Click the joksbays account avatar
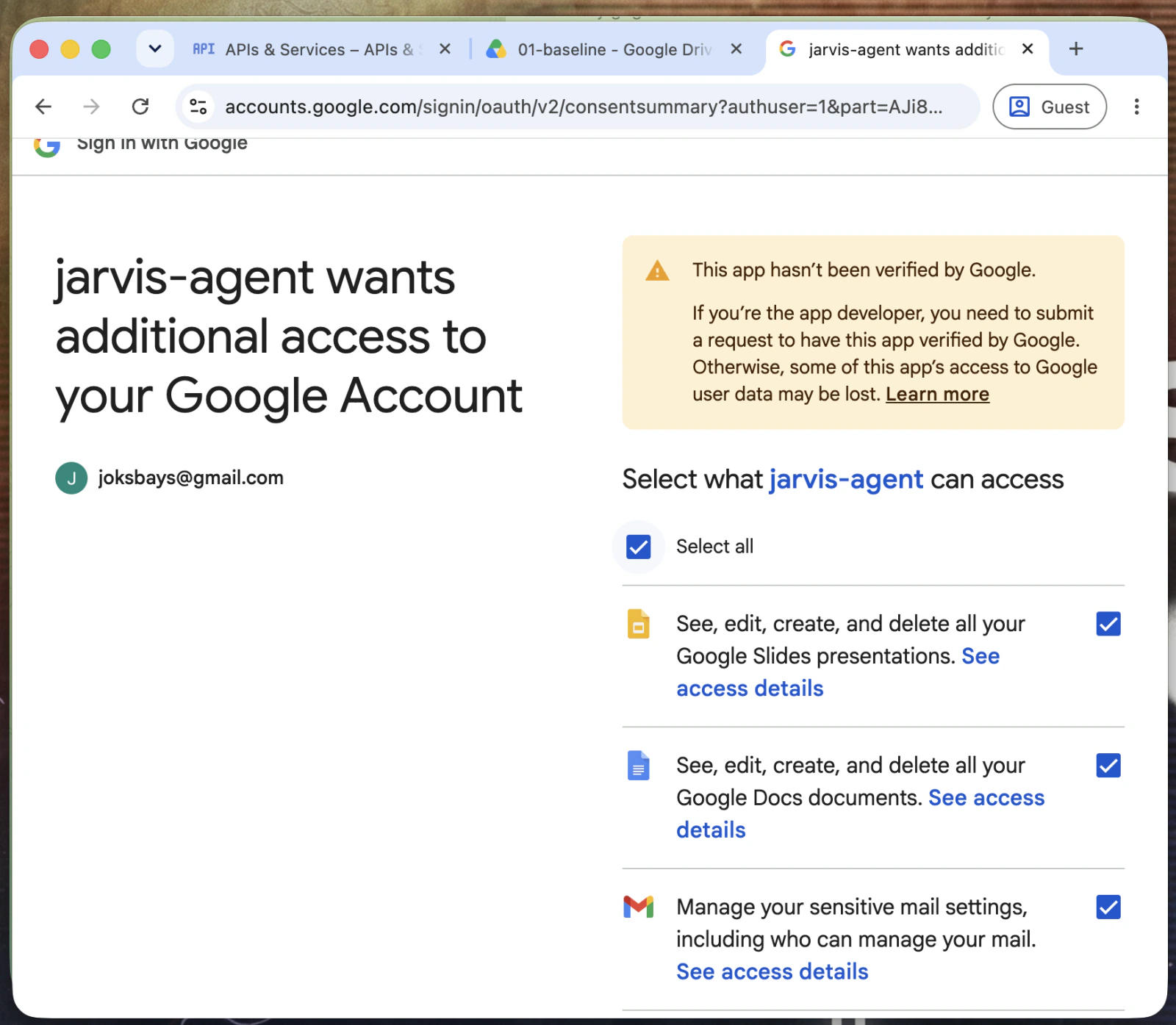This screenshot has width=1176, height=1025. (x=71, y=478)
